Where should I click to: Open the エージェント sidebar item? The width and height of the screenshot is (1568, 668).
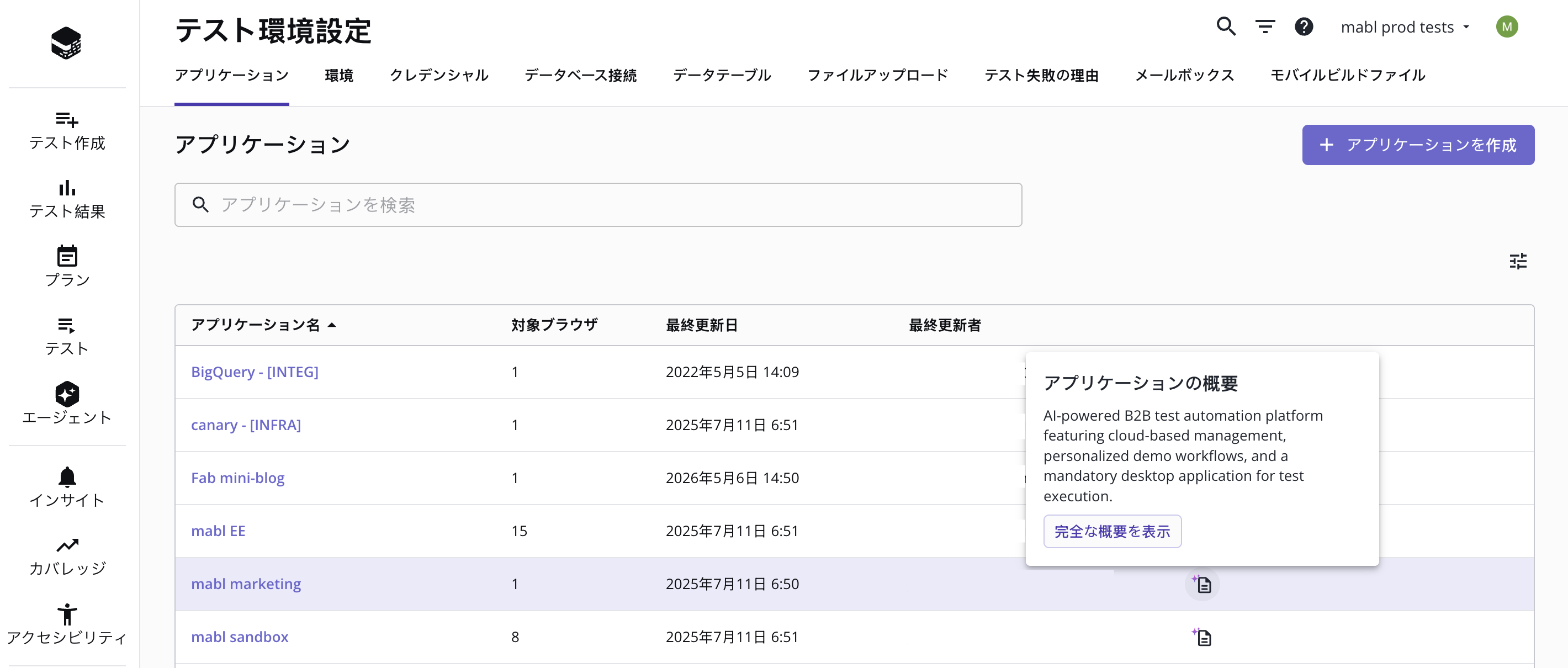tap(67, 404)
